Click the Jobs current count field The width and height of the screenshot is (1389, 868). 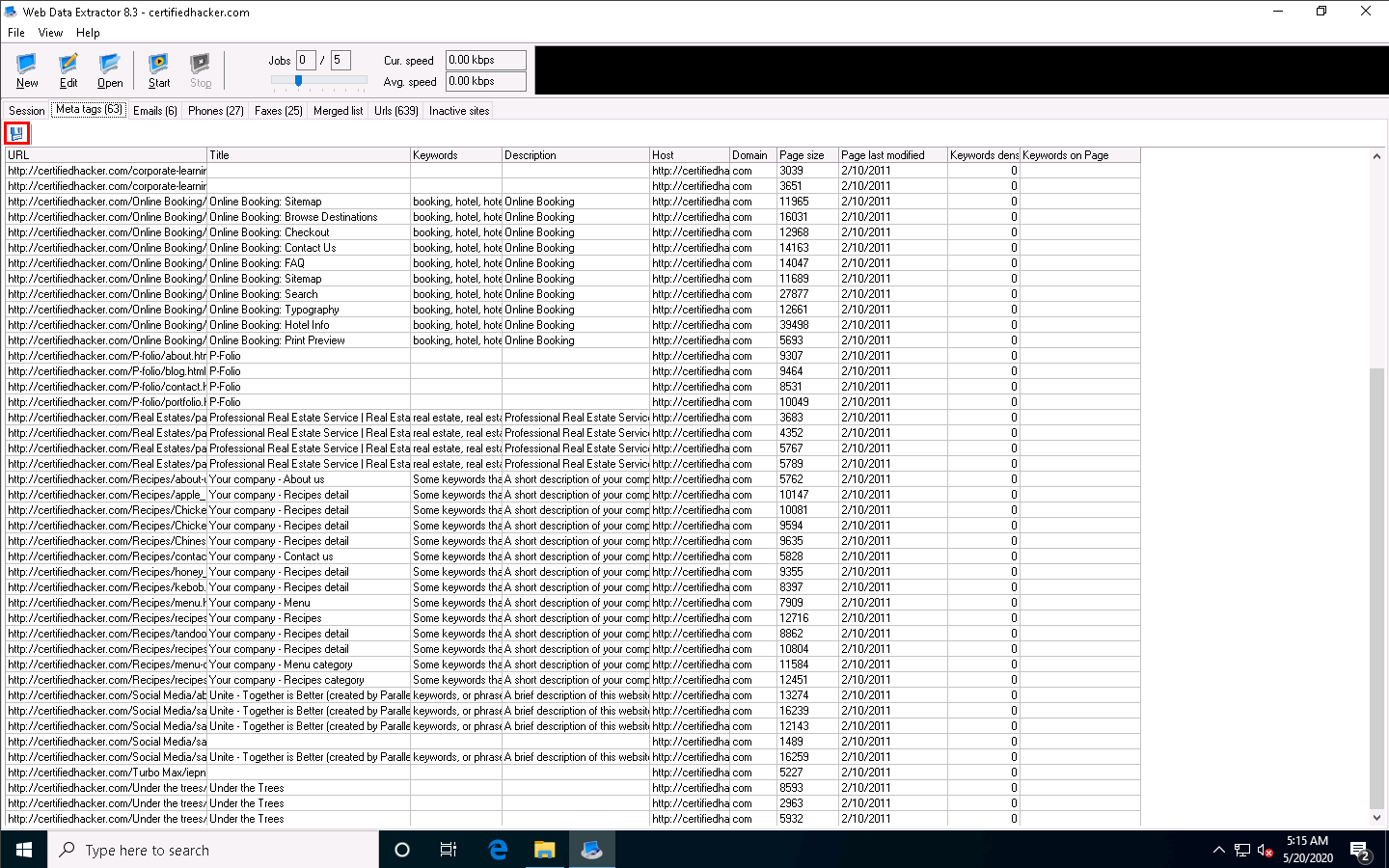pos(306,60)
